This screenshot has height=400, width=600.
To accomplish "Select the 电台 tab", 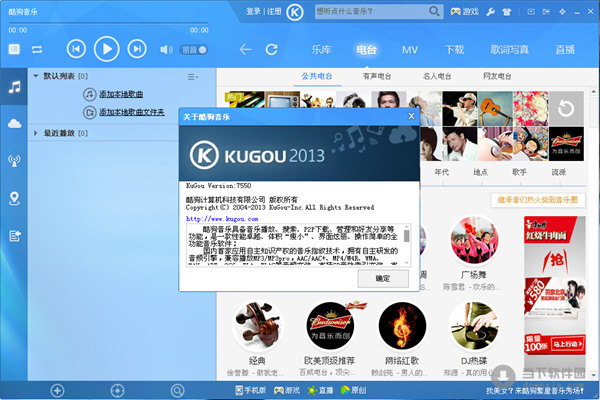I will 366,50.
